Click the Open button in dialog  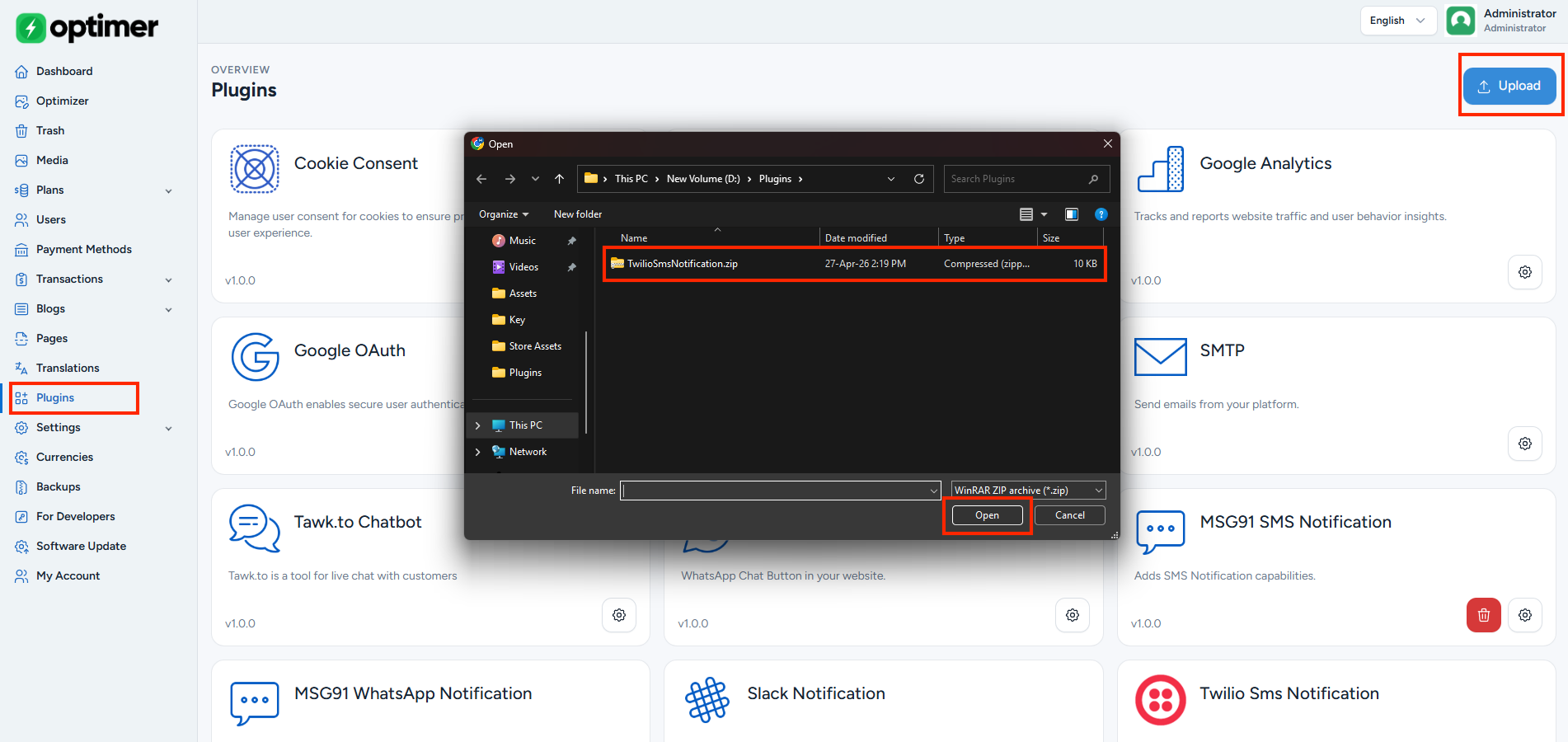[987, 515]
